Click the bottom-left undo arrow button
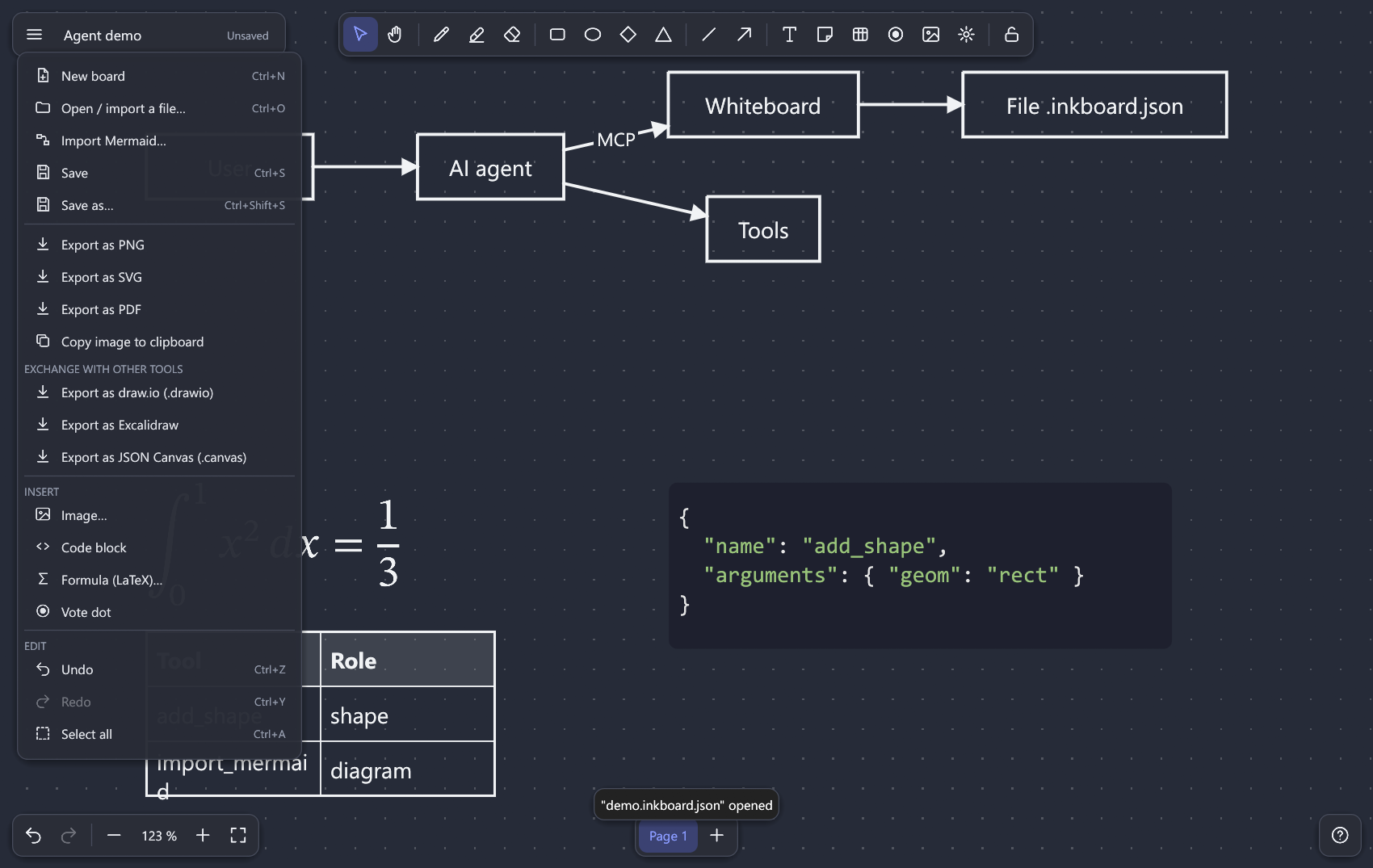This screenshot has width=1373, height=868. [x=33, y=836]
